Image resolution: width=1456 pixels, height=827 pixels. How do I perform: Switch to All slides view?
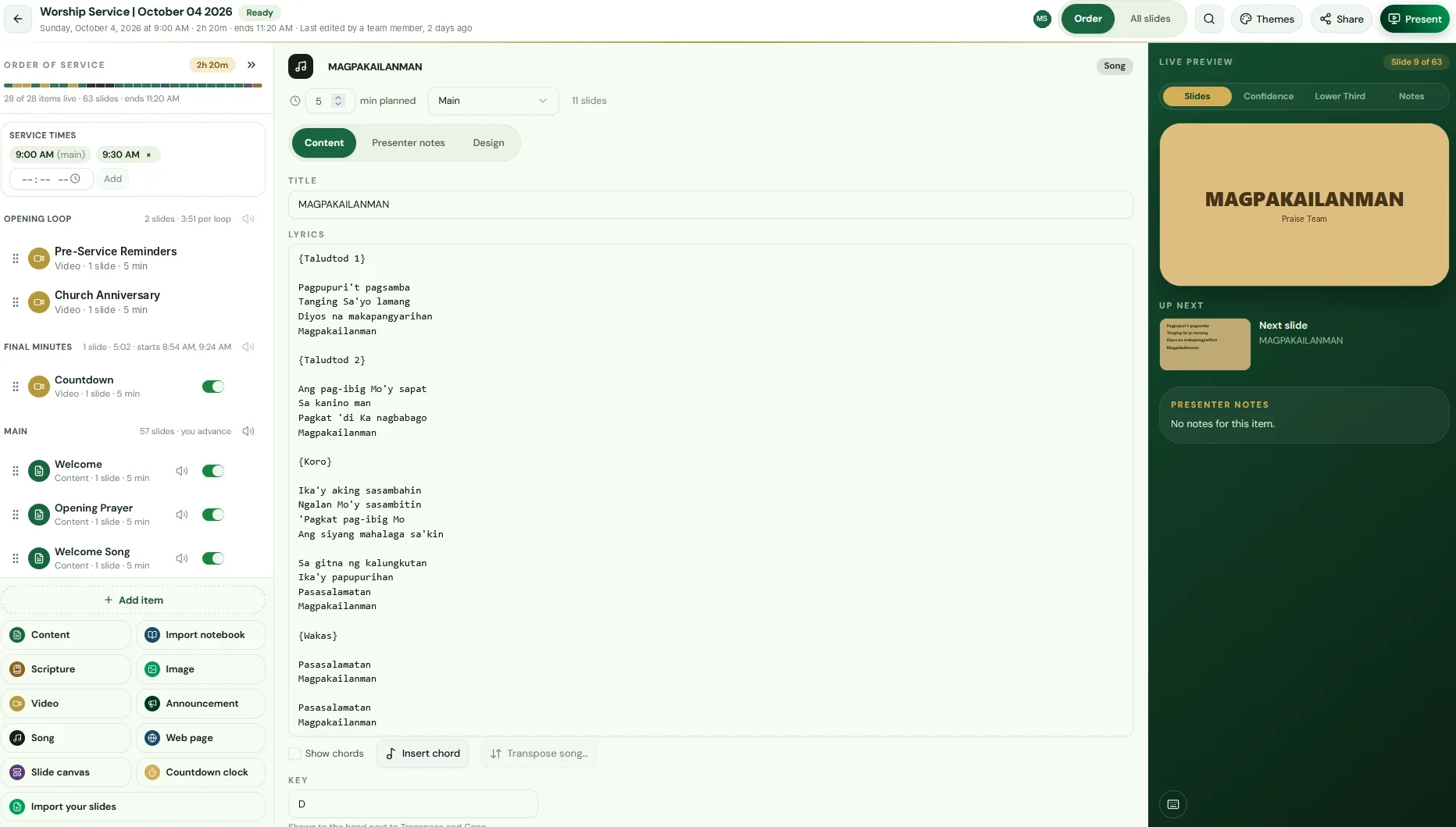1150,19
